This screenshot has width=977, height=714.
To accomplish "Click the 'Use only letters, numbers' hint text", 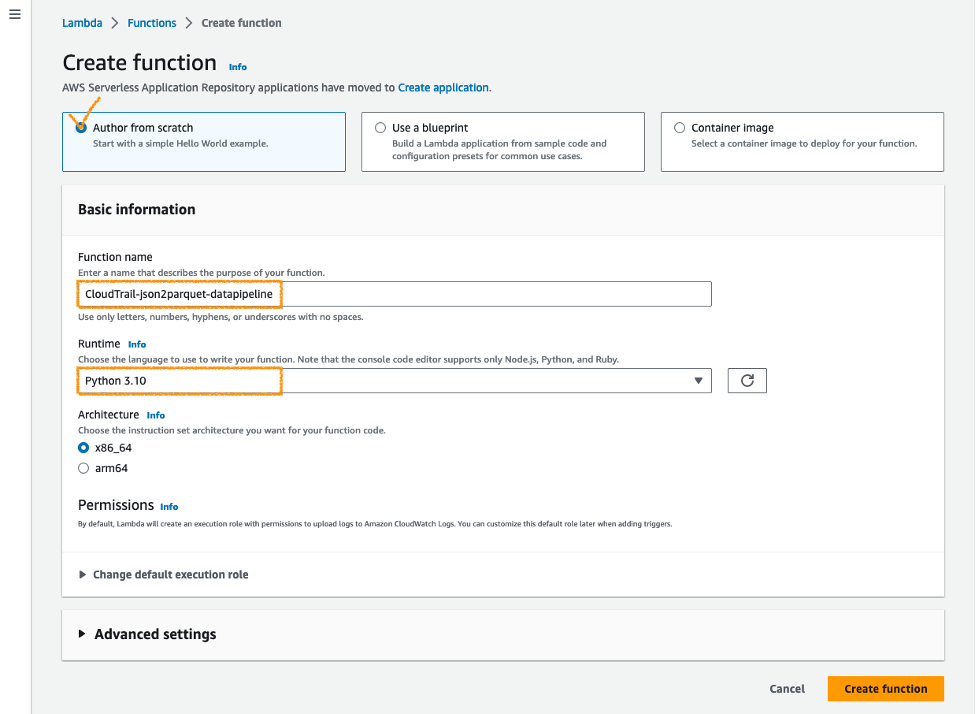I will (x=221, y=317).
